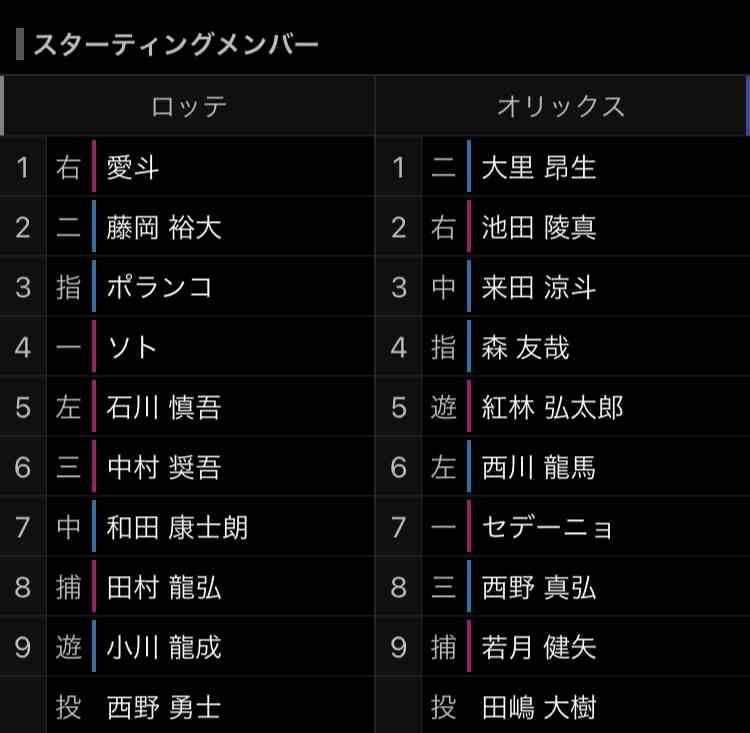The width and height of the screenshot is (750, 733).
Task: Click the スターティングメンバー section heading
Action: coord(176,44)
